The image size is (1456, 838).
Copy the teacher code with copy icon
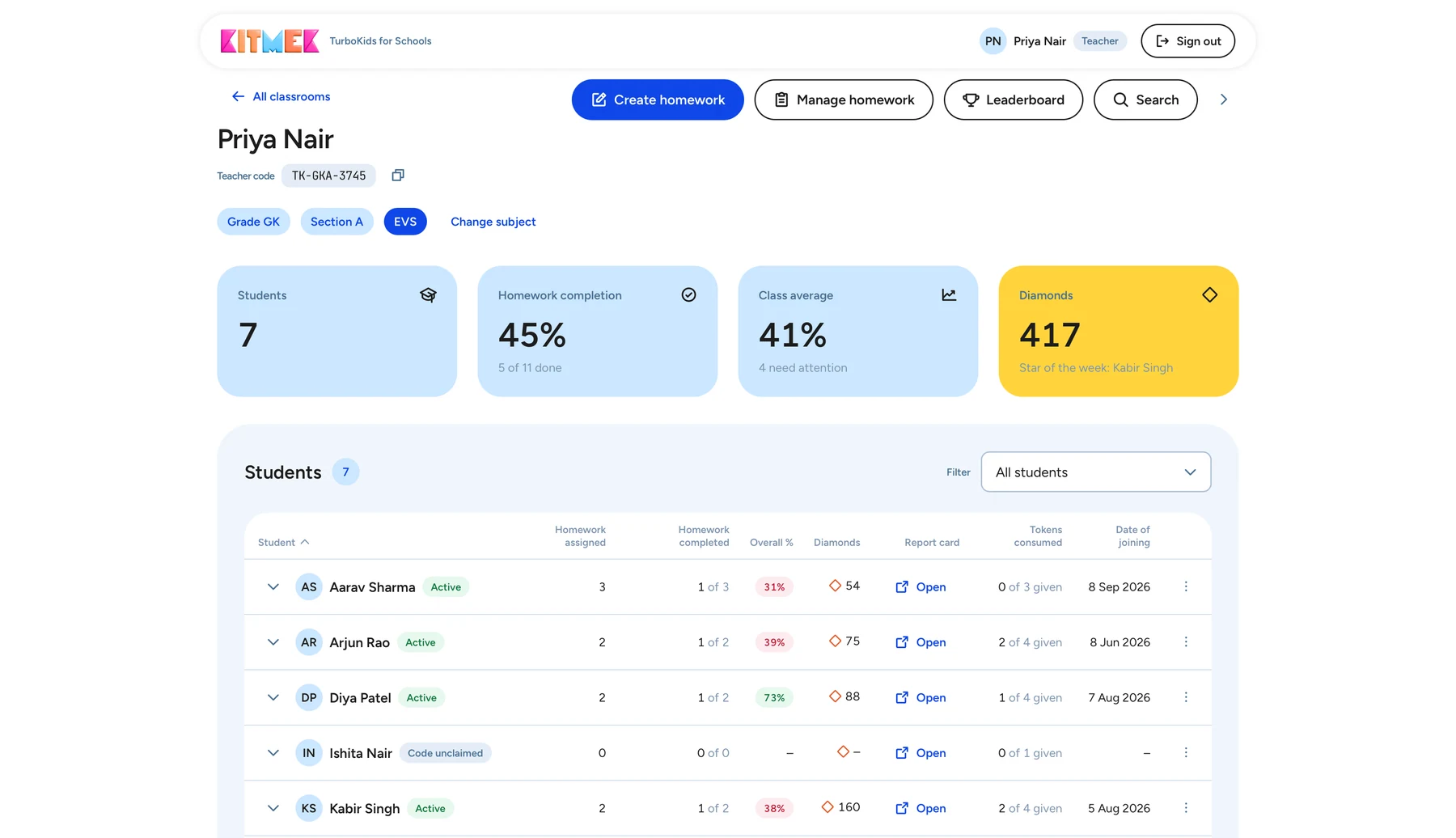click(x=398, y=176)
